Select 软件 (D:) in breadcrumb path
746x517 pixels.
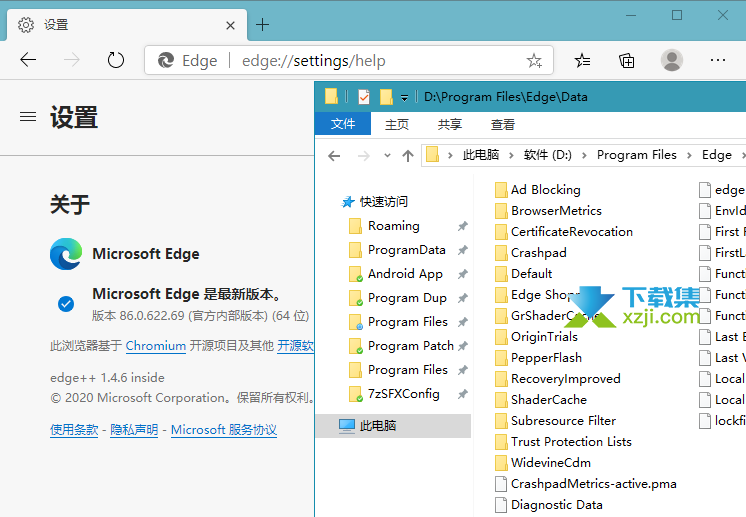click(x=548, y=155)
